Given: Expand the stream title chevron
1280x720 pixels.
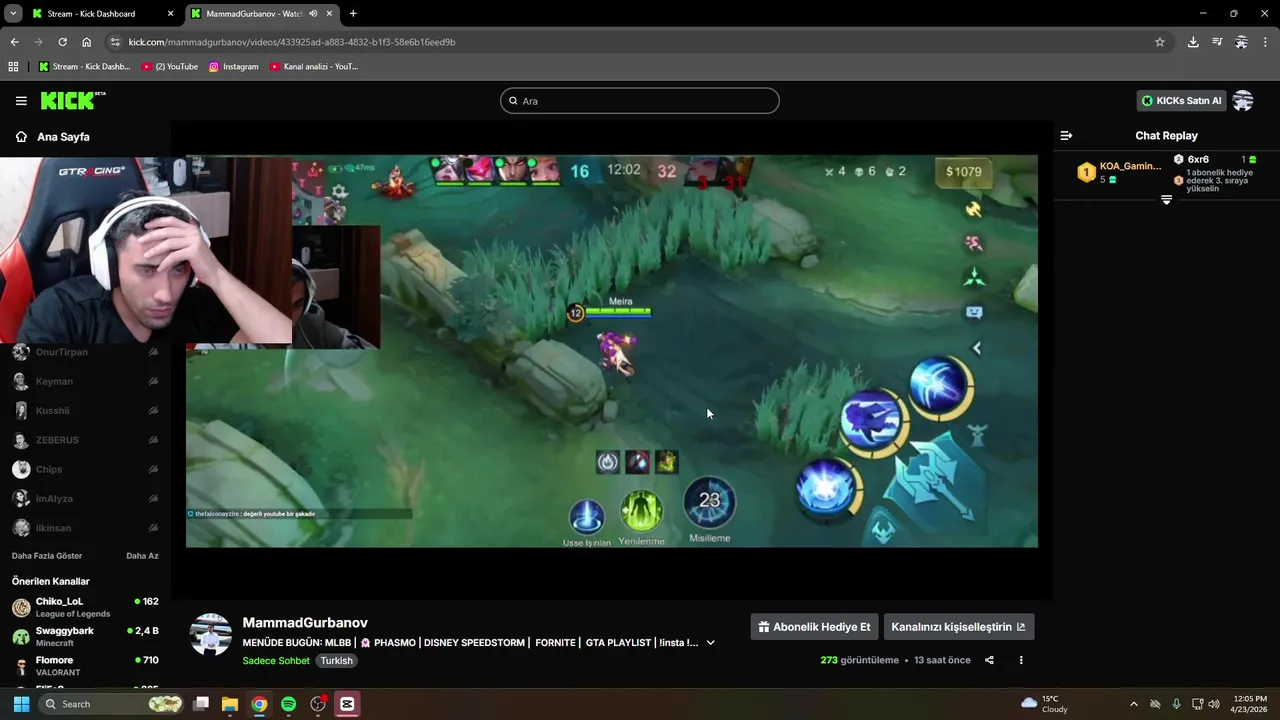Looking at the screenshot, I should [x=711, y=643].
